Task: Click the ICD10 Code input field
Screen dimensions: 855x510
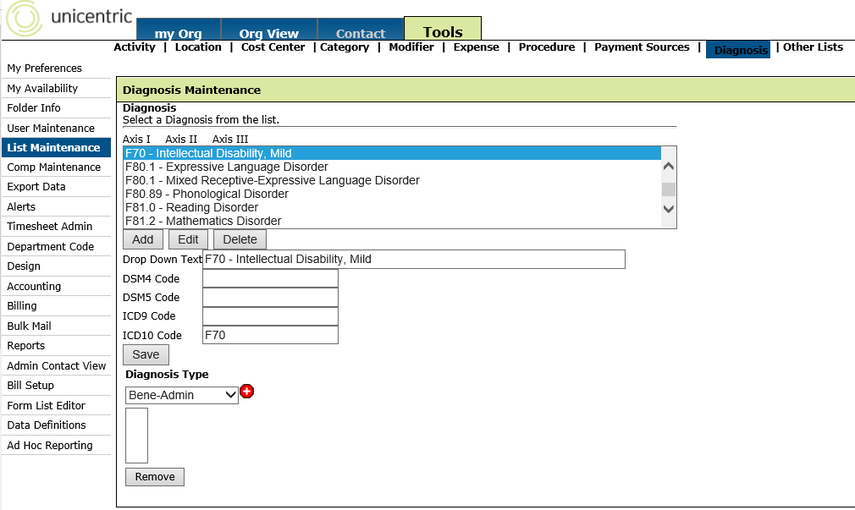Action: 270,335
